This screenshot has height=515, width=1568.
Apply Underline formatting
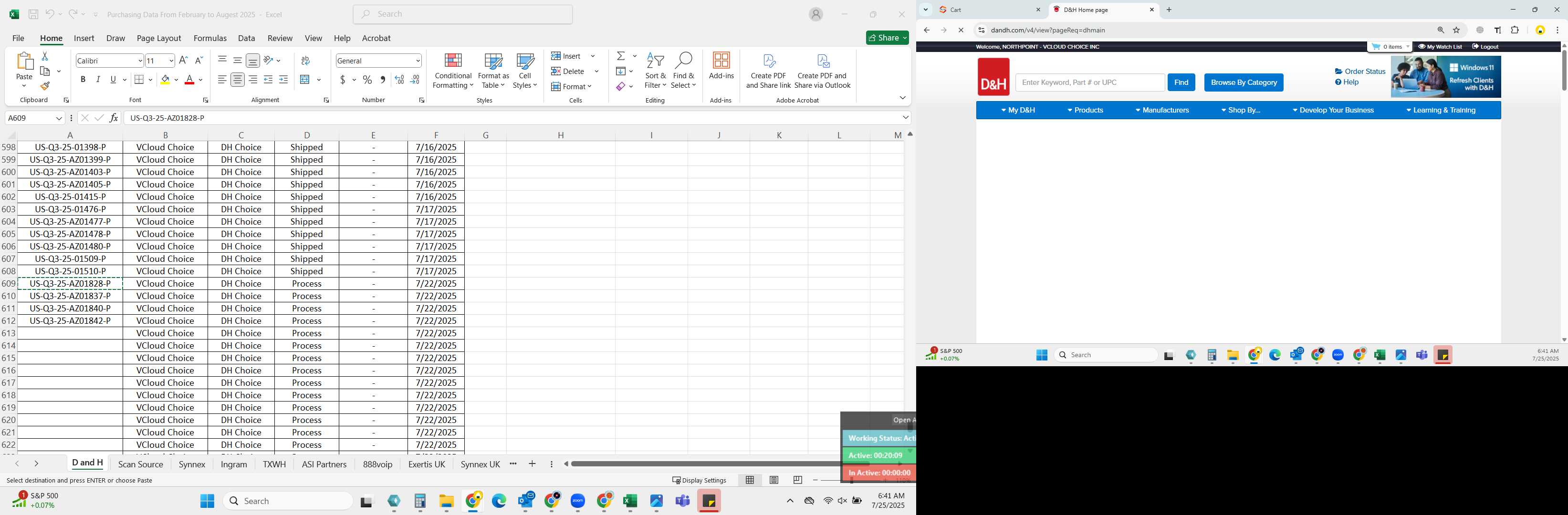pos(113,80)
